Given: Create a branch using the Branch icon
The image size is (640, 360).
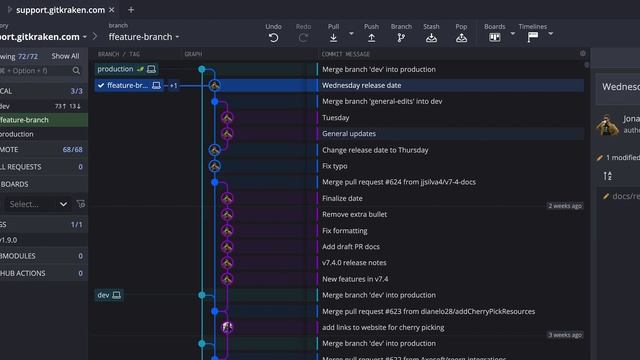Looking at the screenshot, I should tap(401, 38).
